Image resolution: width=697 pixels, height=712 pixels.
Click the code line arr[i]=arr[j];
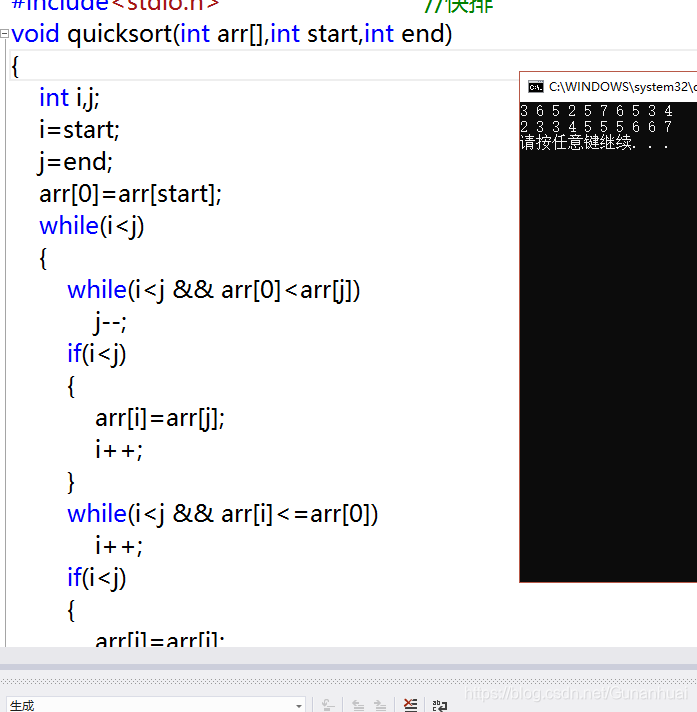(x=160, y=418)
